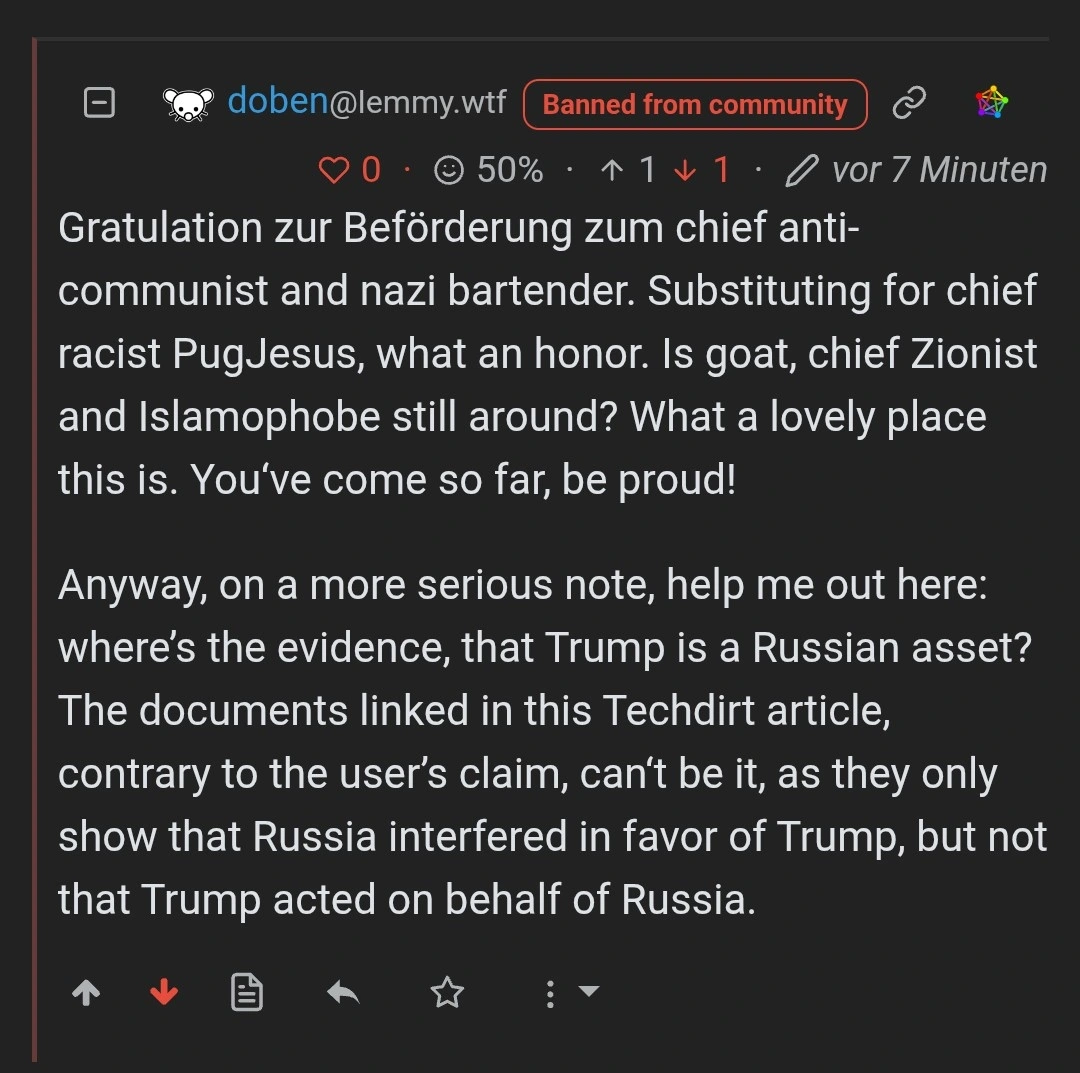This screenshot has height=1073, width=1080.
Task: Click the comment body text
Action: 552,563
